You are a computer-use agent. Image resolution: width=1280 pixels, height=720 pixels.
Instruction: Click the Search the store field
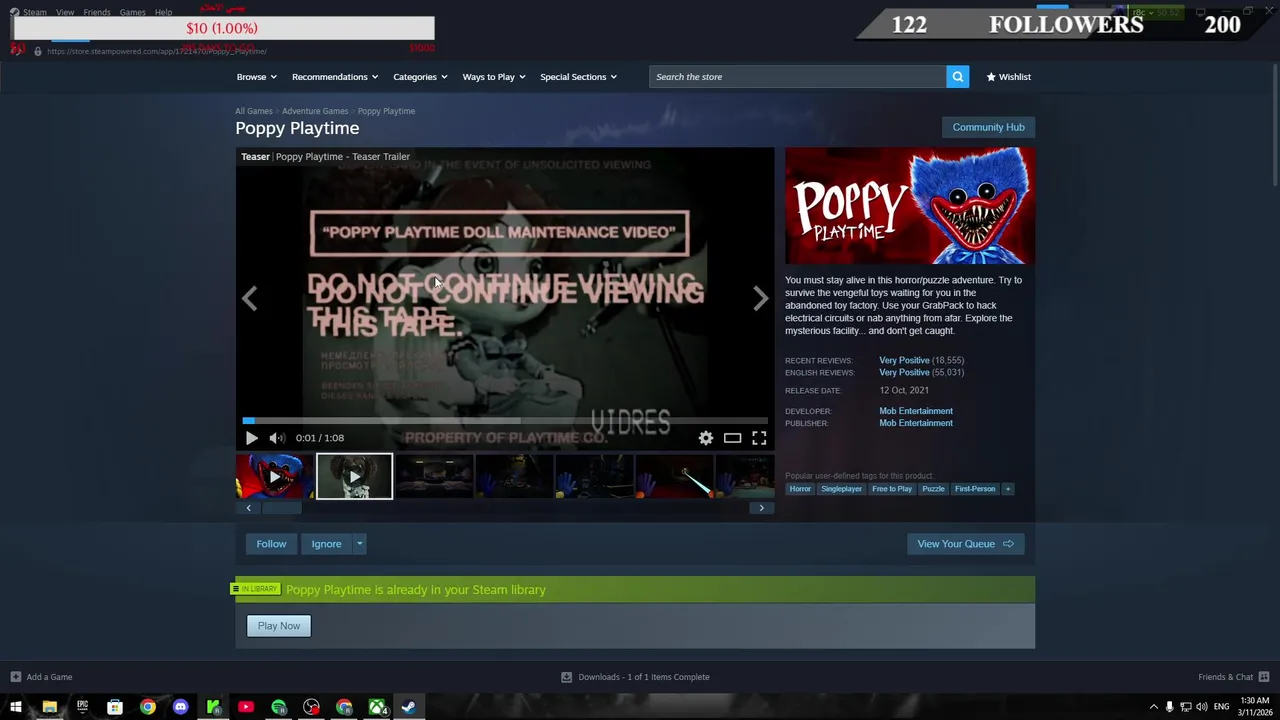798,77
